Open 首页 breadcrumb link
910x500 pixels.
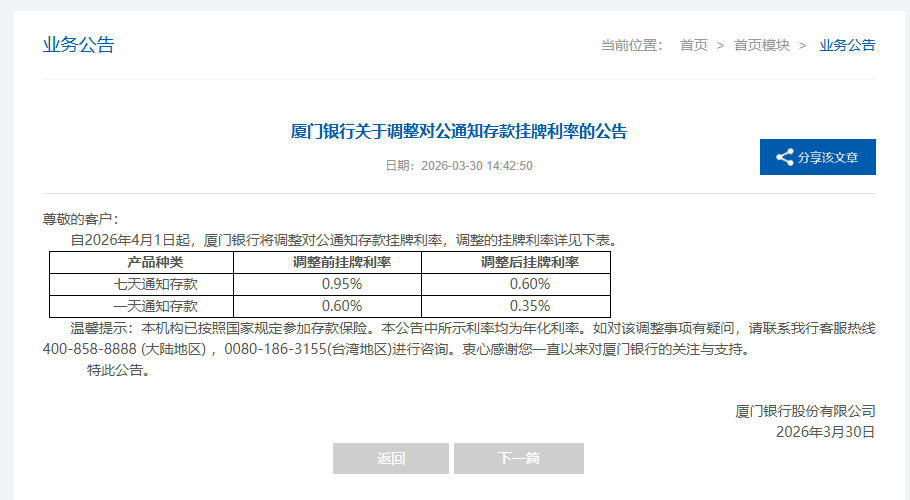(x=694, y=45)
